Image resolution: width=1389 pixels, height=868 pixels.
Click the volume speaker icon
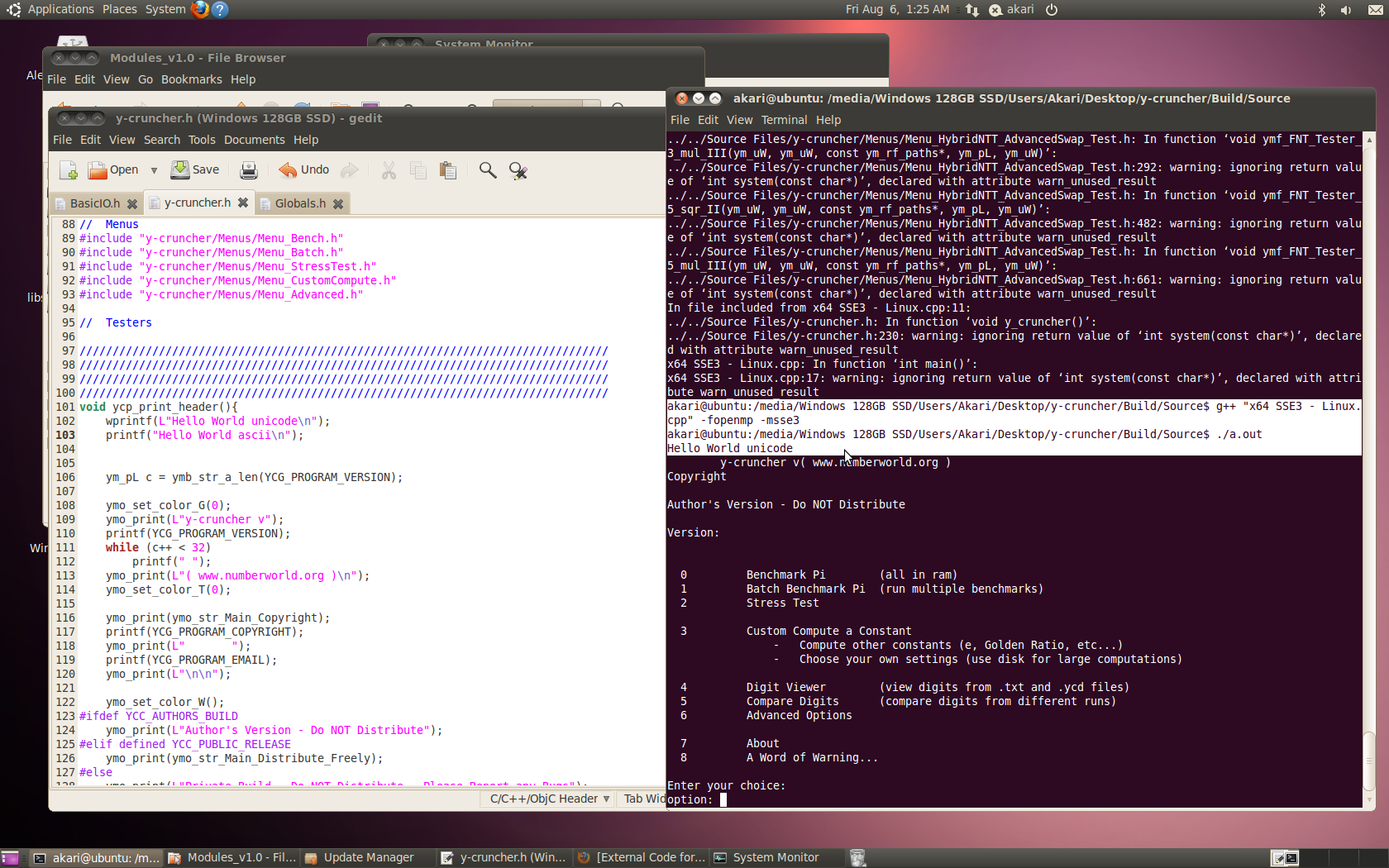(x=1346, y=10)
